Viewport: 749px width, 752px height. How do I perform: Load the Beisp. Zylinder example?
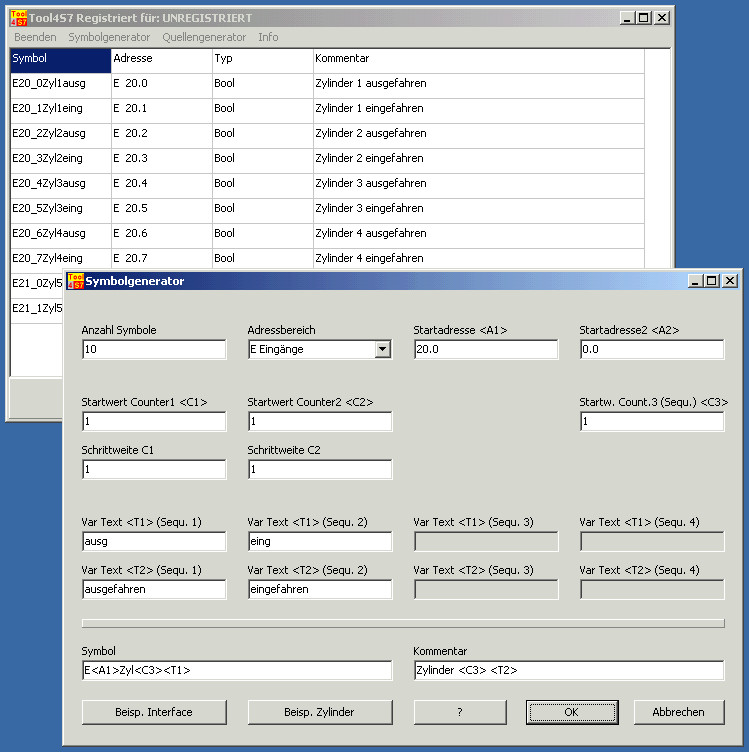click(319, 712)
